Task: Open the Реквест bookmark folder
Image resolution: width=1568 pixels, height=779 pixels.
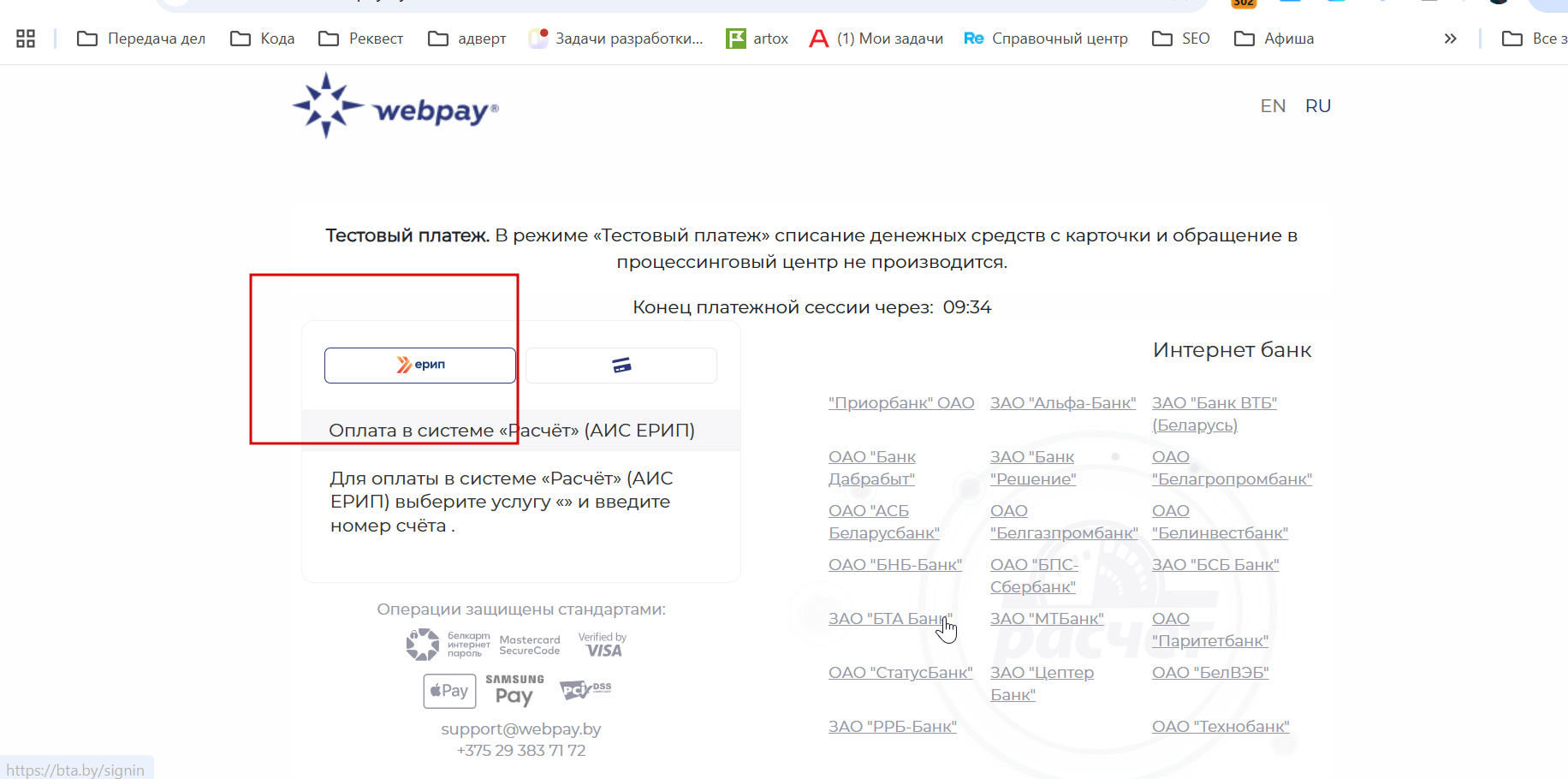Action: pyautogui.click(x=360, y=39)
